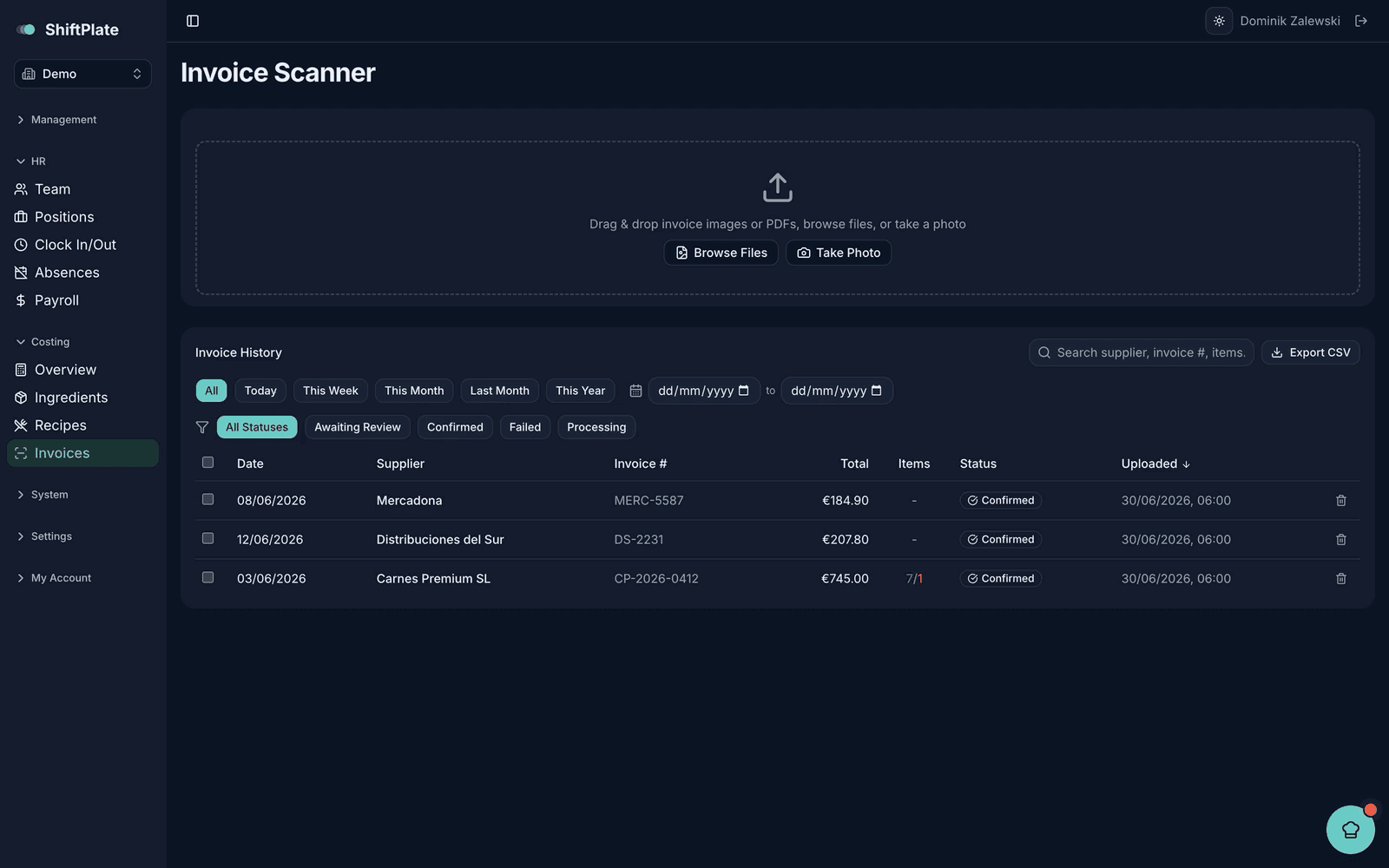Delete the Distribuciones del Sur invoice
This screenshot has width=1389, height=868.
point(1340,540)
